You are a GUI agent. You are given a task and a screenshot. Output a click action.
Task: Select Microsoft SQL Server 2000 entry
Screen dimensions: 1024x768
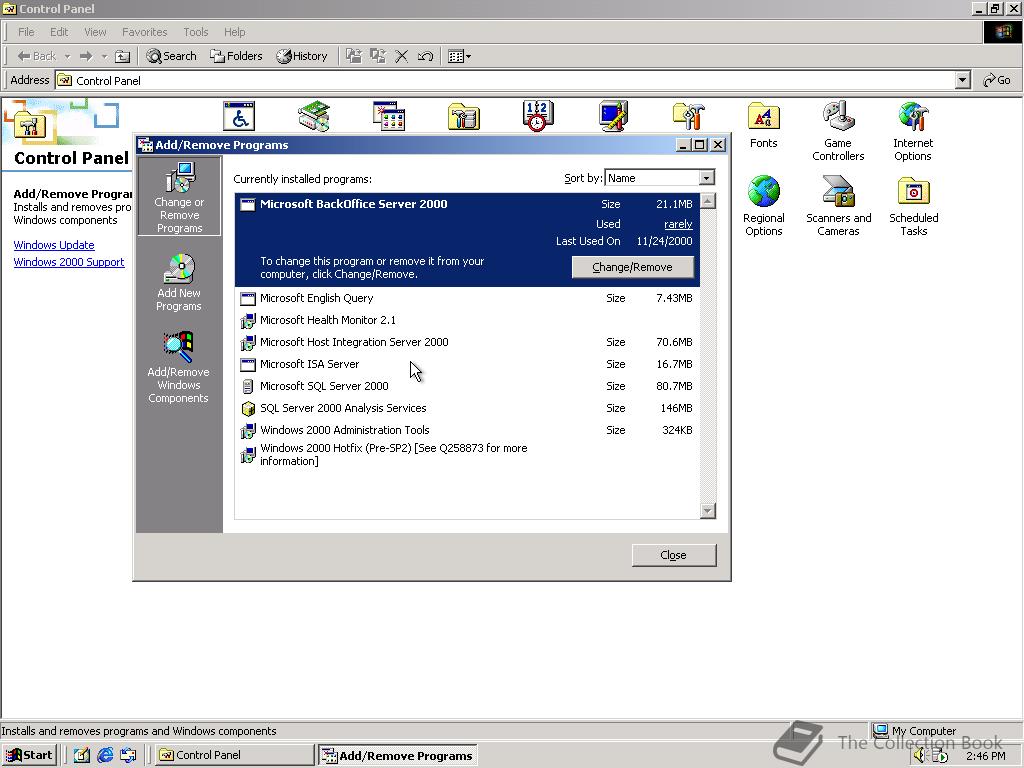tap(467, 386)
